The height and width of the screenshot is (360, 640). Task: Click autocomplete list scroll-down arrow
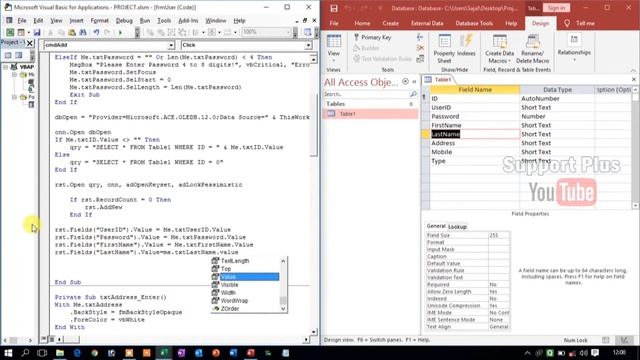(283, 309)
